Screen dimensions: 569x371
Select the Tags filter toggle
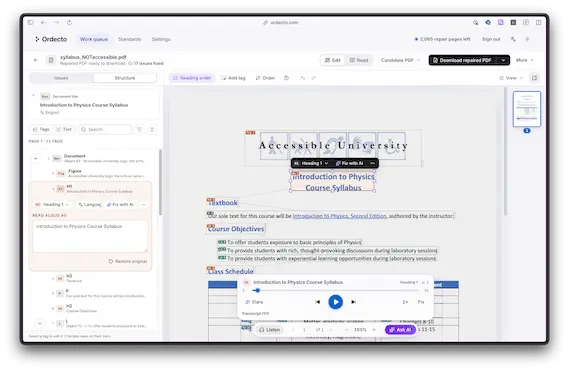coord(41,130)
